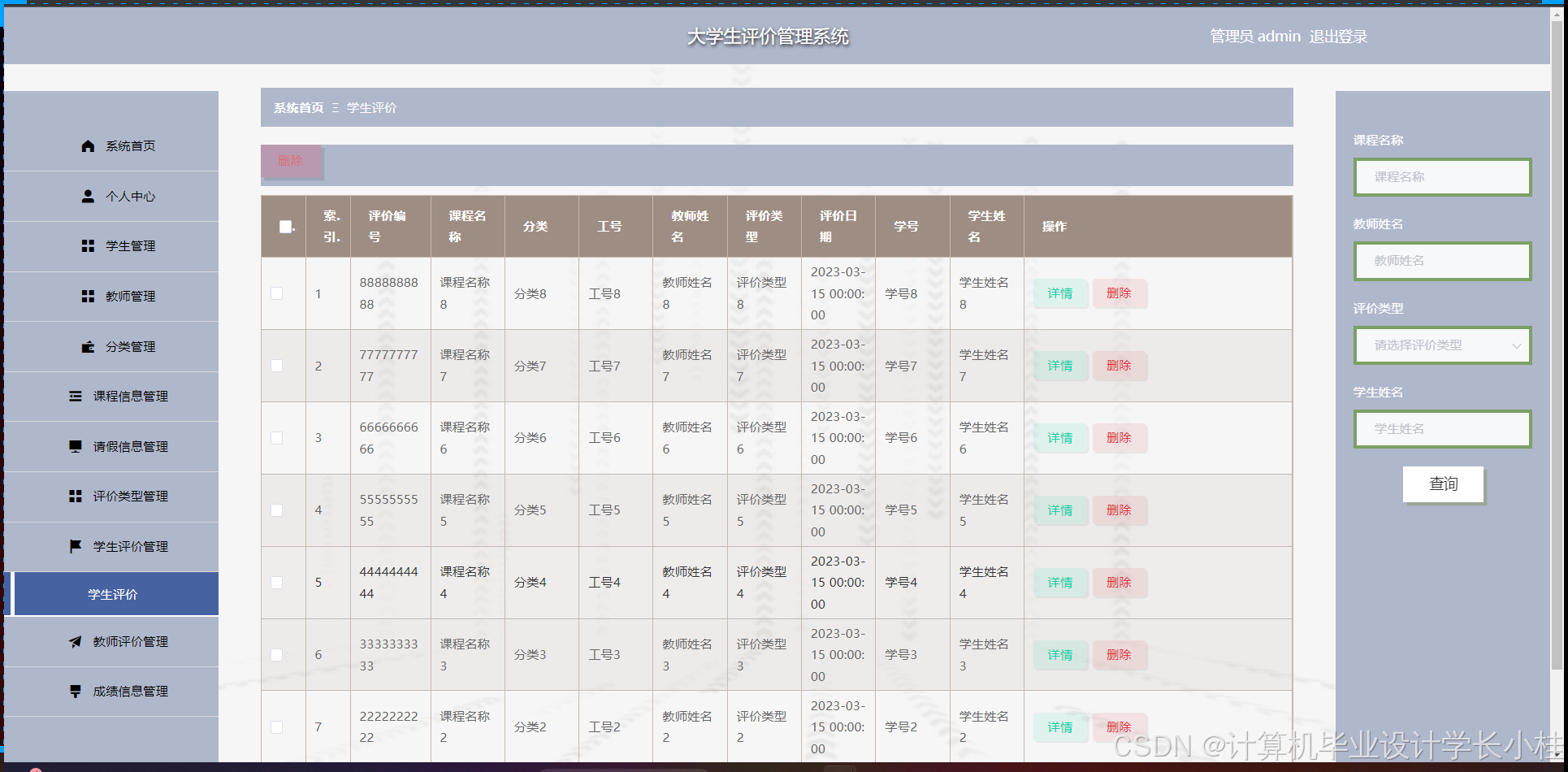Open the 请选择评价类型 dropdown
This screenshot has width=1568, height=772.
tap(1443, 345)
